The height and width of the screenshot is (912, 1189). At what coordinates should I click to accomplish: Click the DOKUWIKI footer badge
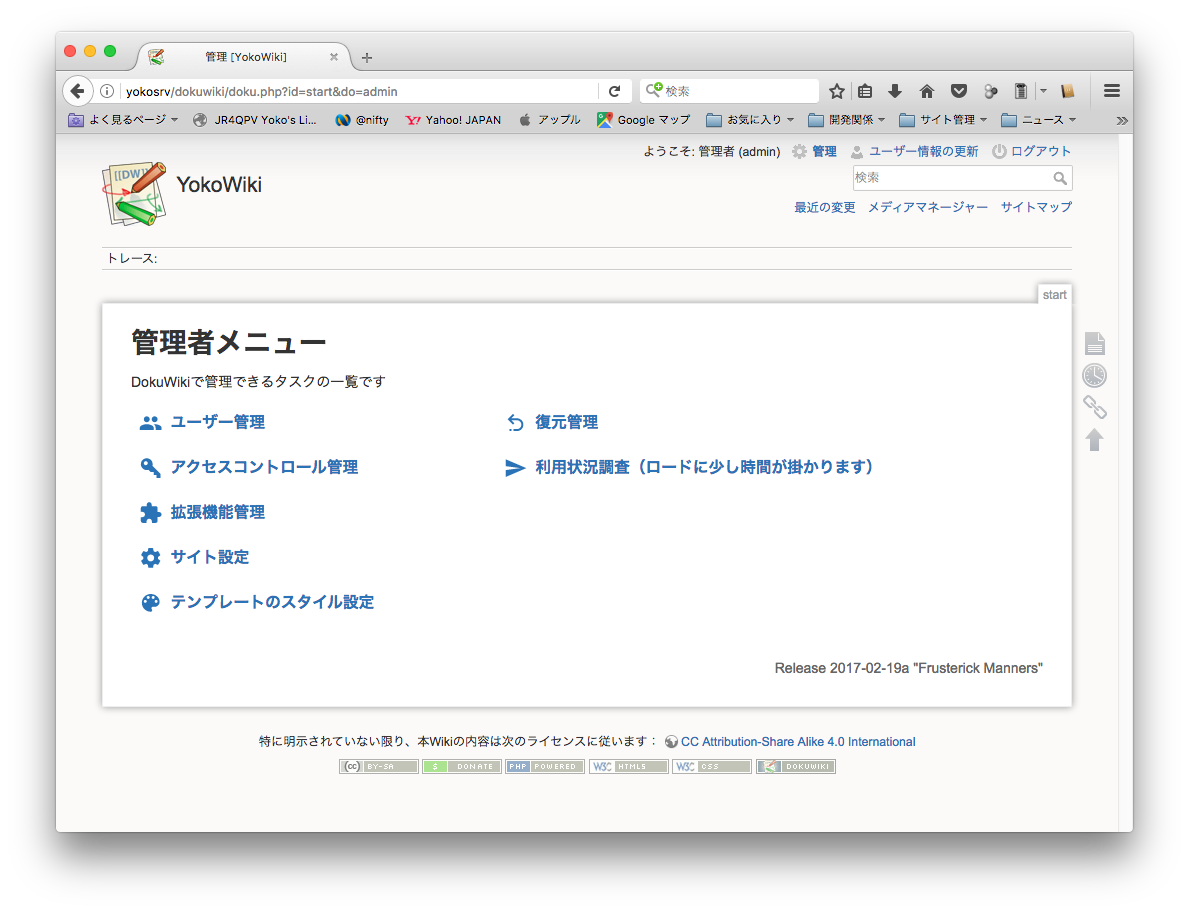click(795, 766)
